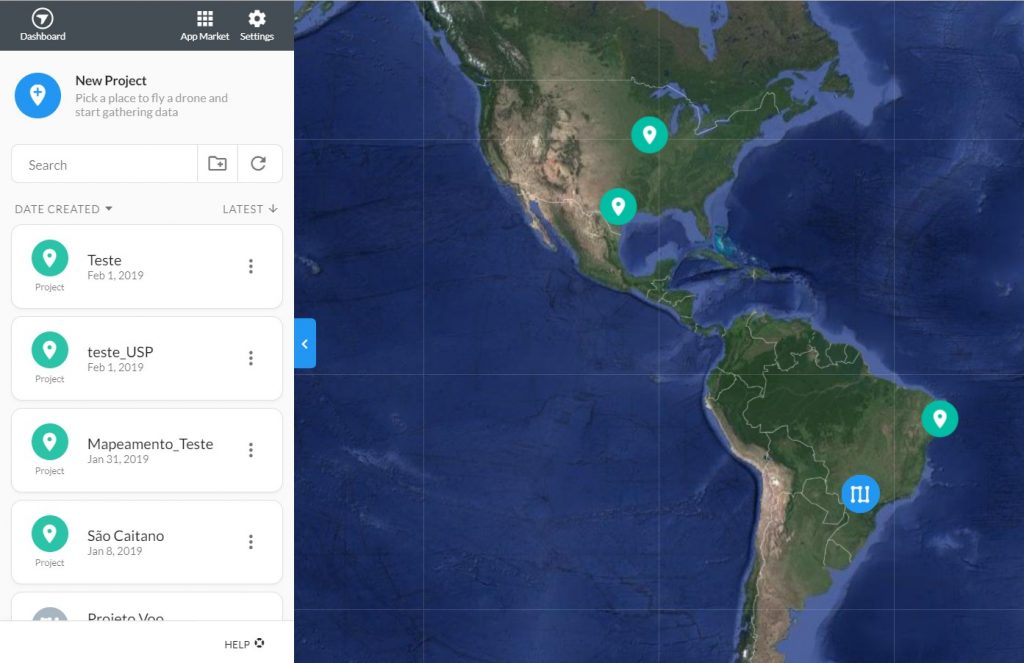Screen dimensions: 1024x663
Task: Click the teste_USP project pin icon
Action: click(x=50, y=350)
